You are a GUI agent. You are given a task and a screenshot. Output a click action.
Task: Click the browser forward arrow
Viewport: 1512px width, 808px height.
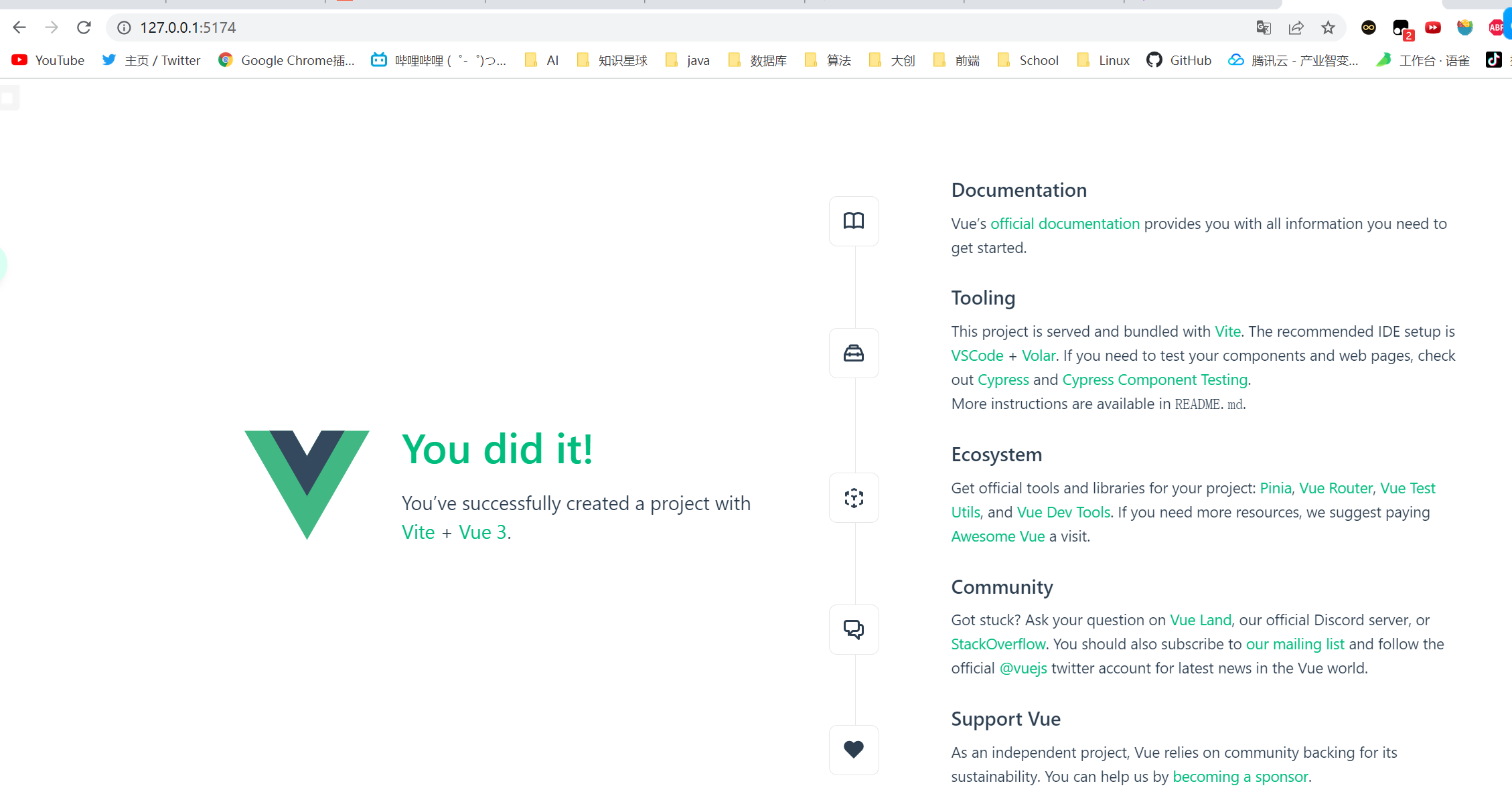52,27
